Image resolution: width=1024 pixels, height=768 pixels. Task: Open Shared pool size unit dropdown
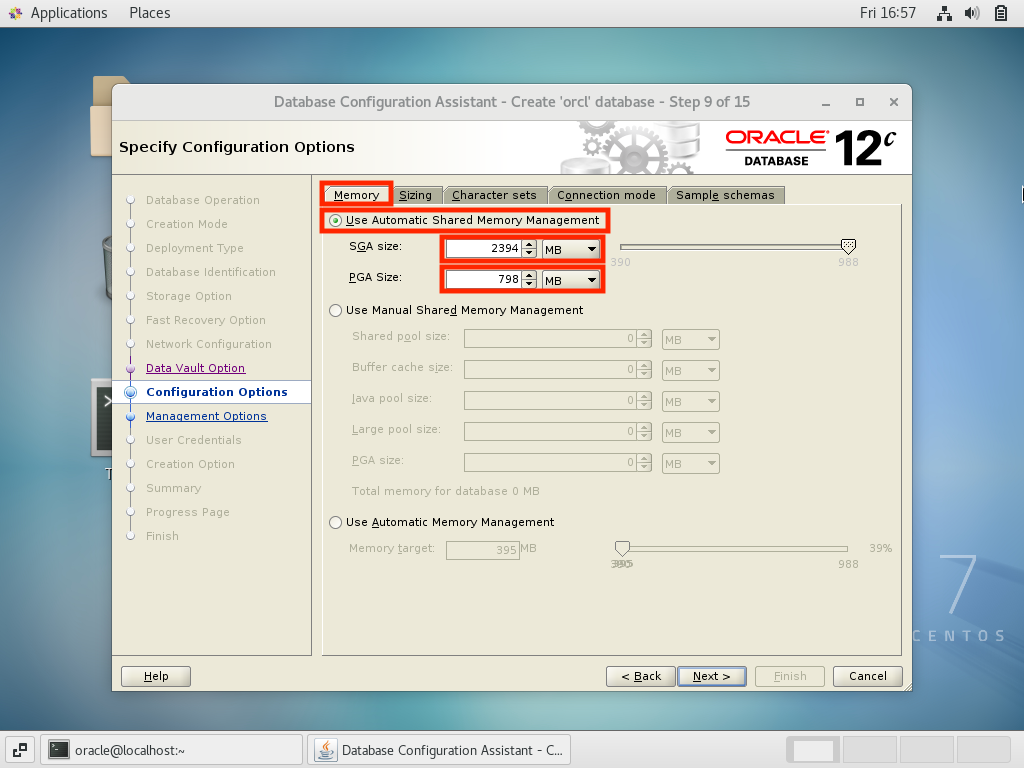pyautogui.click(x=690, y=340)
